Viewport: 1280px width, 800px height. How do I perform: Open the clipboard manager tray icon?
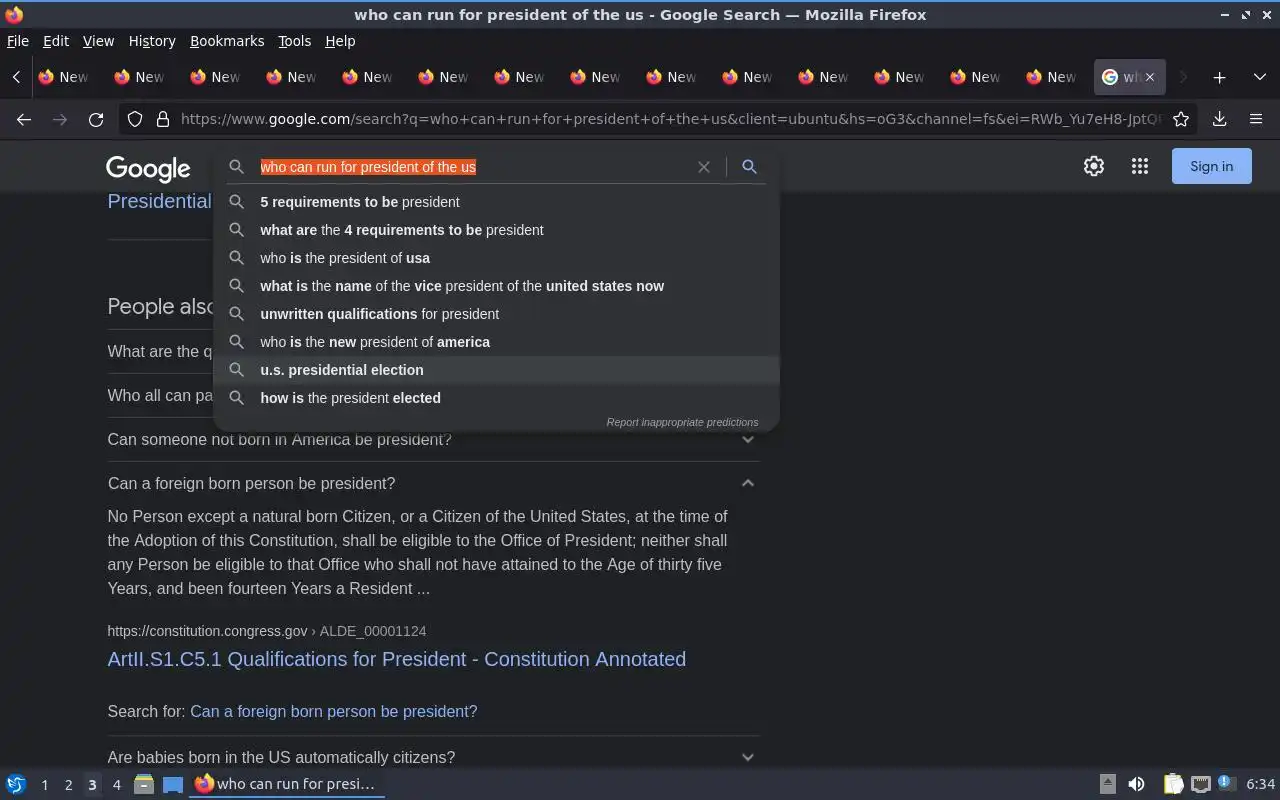point(1173,784)
